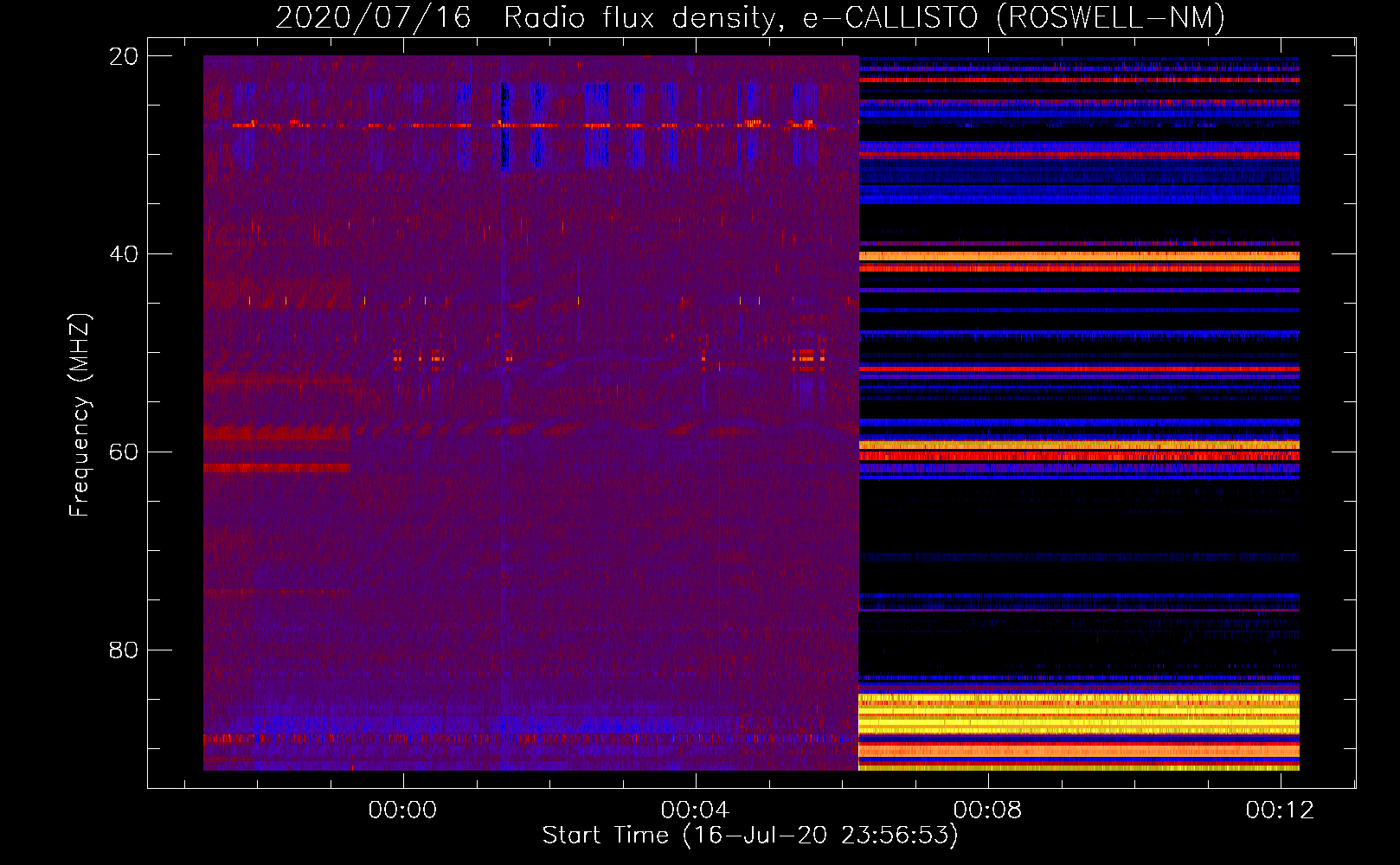
Task: Click '(ROSWELL-NM)' station name in title
Action: click(1110, 17)
